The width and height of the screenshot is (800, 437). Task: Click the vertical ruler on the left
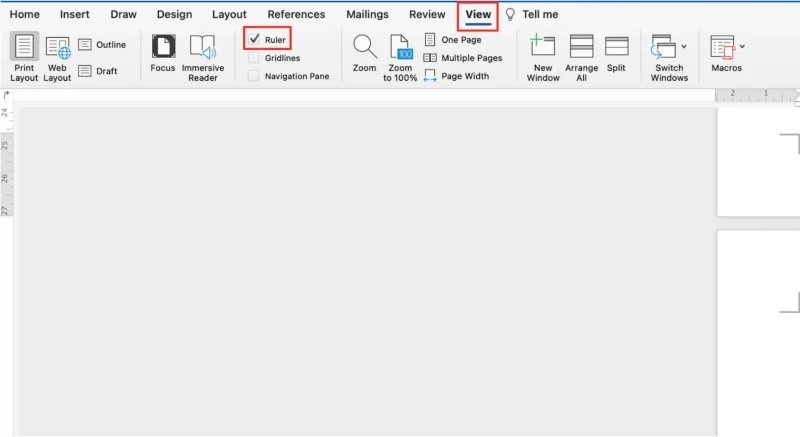click(x=6, y=160)
